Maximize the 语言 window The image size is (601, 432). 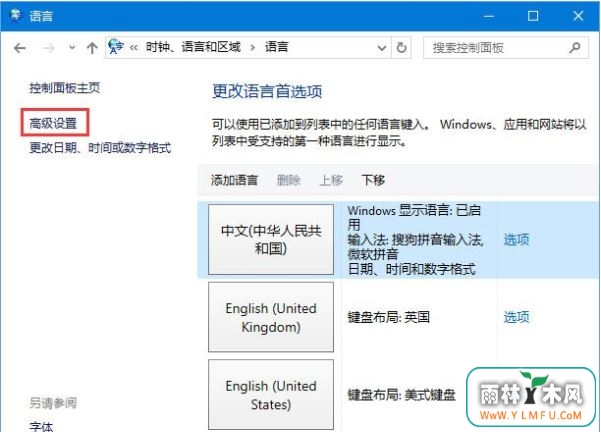coord(533,16)
